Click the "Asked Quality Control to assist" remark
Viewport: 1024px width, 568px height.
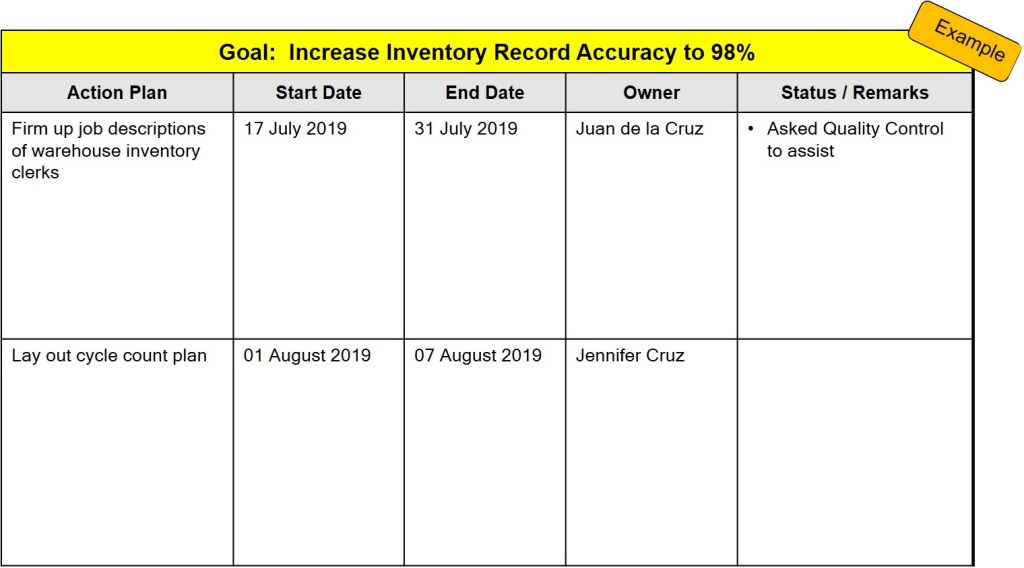[x=855, y=140]
